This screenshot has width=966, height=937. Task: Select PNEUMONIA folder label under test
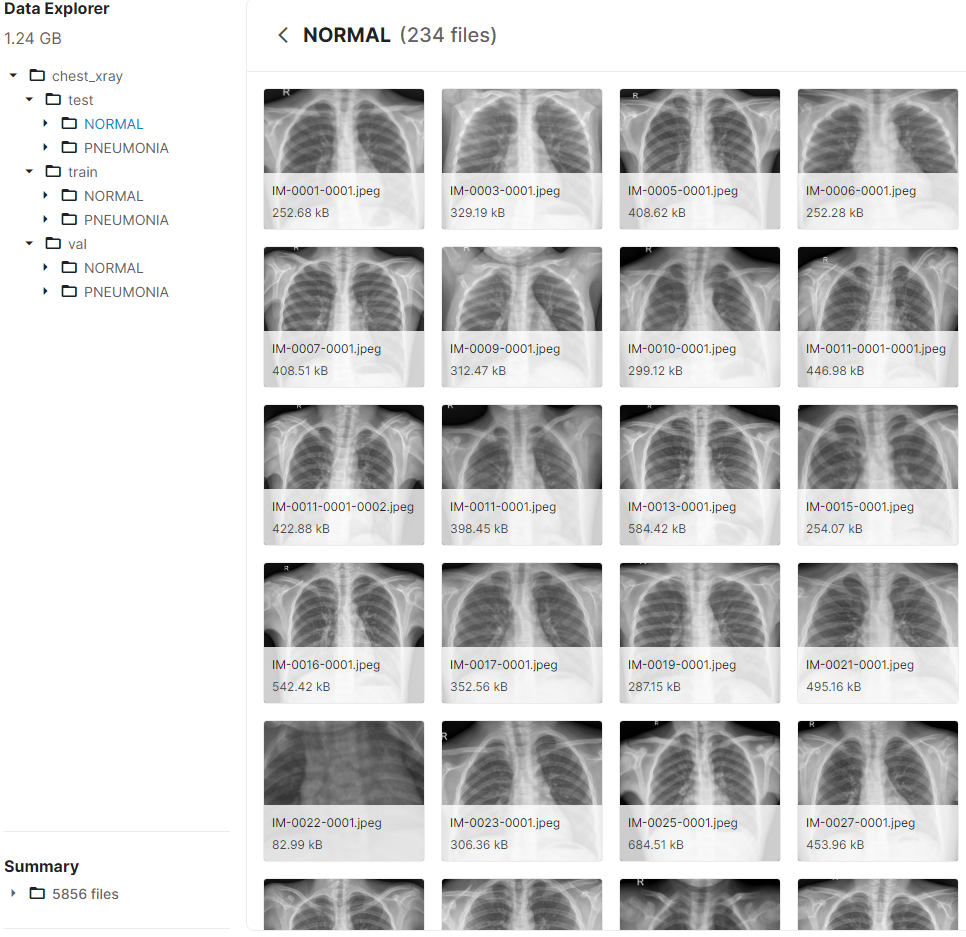point(126,148)
